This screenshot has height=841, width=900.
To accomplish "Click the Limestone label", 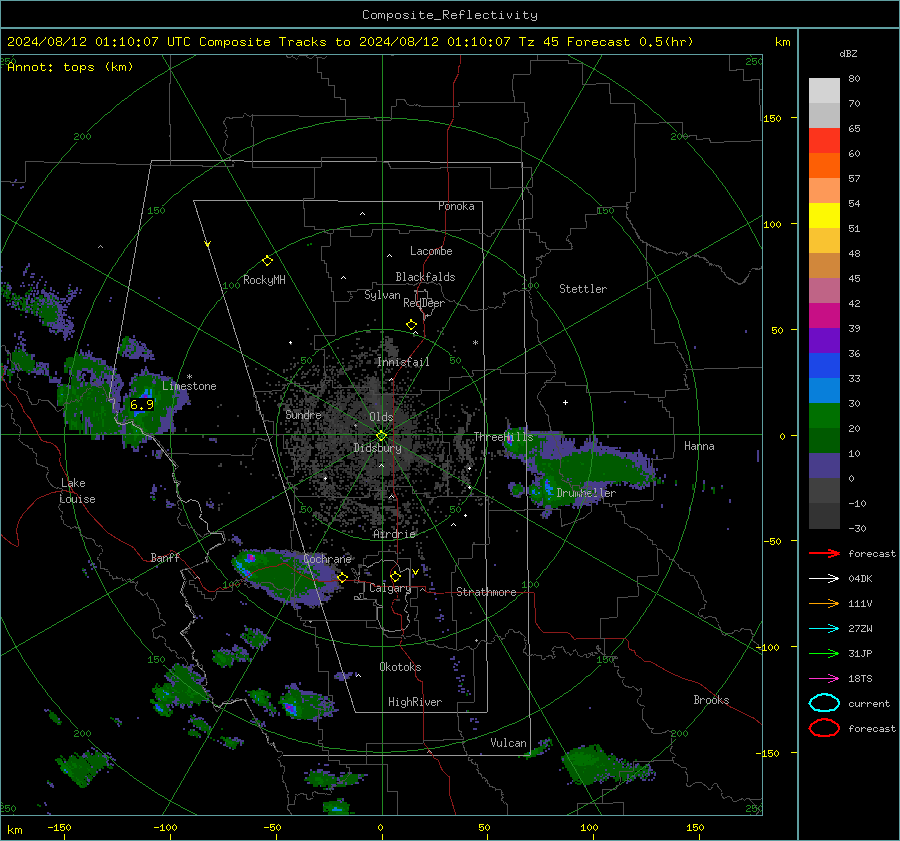I will (189, 386).
